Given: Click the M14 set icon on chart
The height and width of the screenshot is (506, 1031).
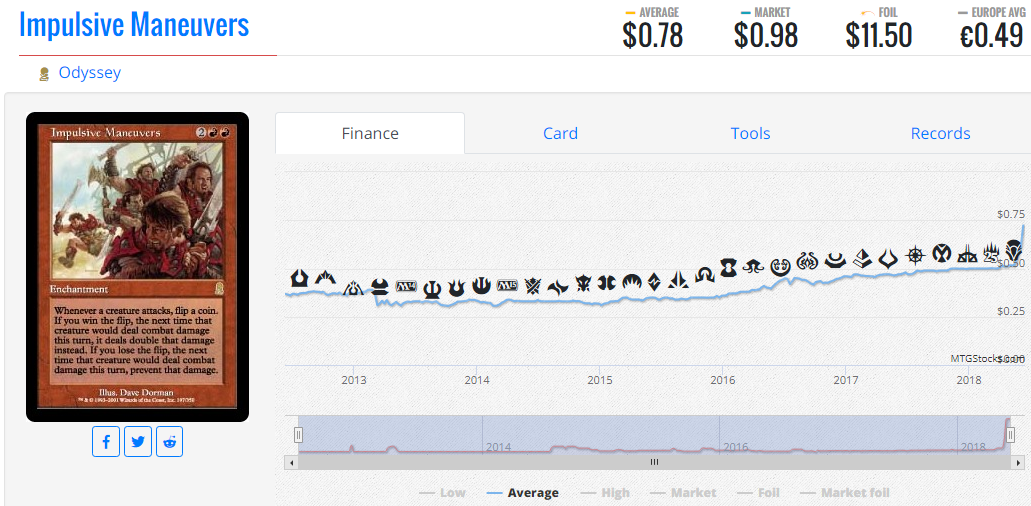Looking at the screenshot, I should pyautogui.click(x=406, y=287).
